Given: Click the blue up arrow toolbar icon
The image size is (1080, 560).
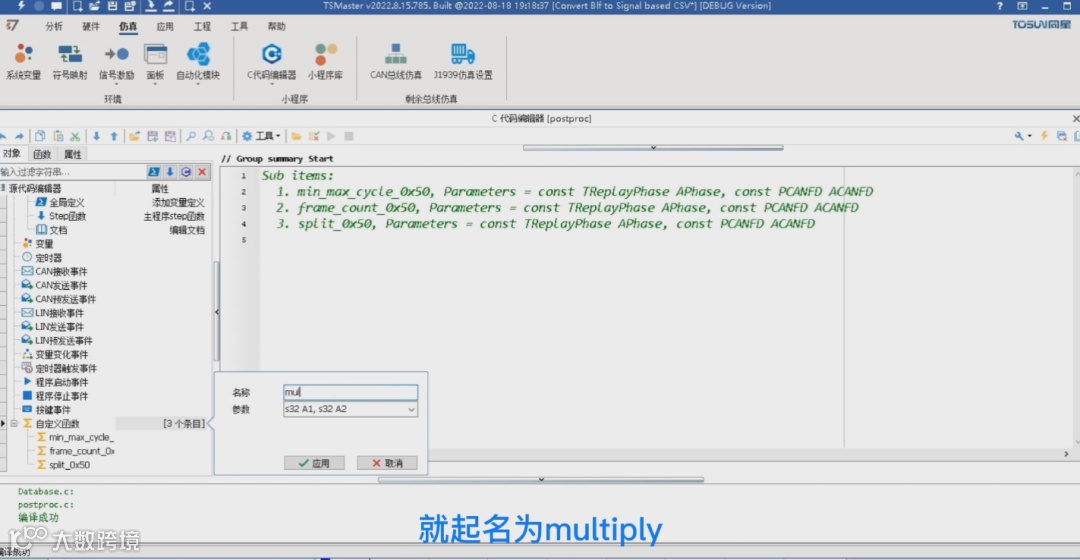Looking at the screenshot, I should click(x=114, y=136).
